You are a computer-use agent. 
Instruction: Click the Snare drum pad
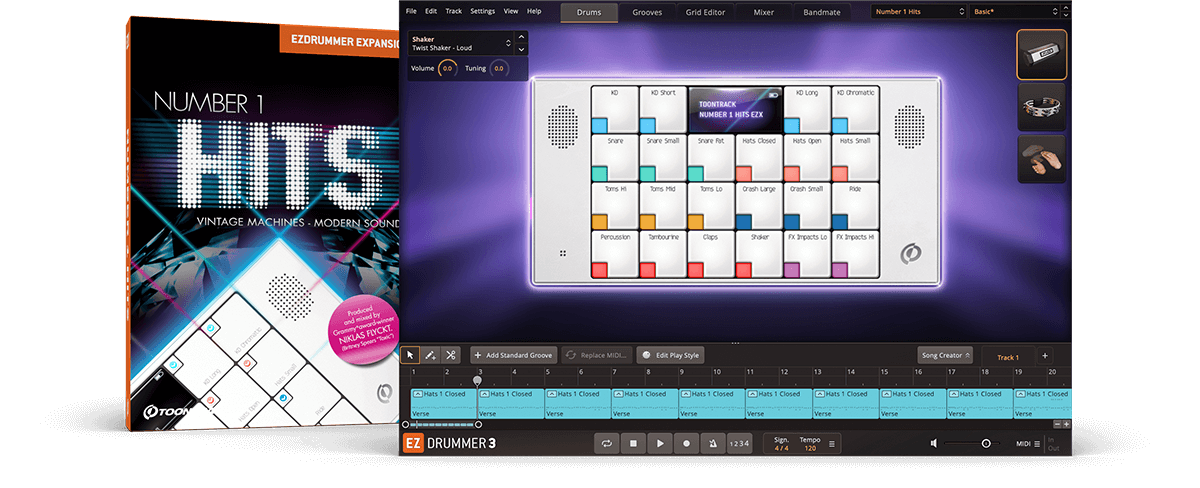(614, 157)
